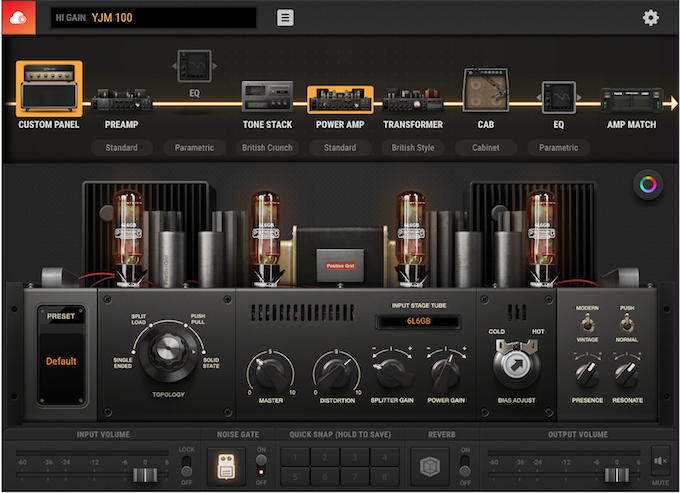
Task: Click the right arrow beside the top EQ module
Action: point(215,66)
